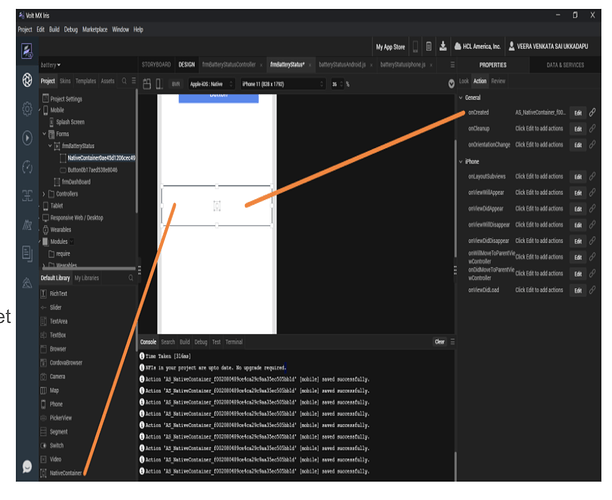This screenshot has width=612, height=500.
Task: Open the performance gauge icon in sidebar
Action: (x=27, y=167)
